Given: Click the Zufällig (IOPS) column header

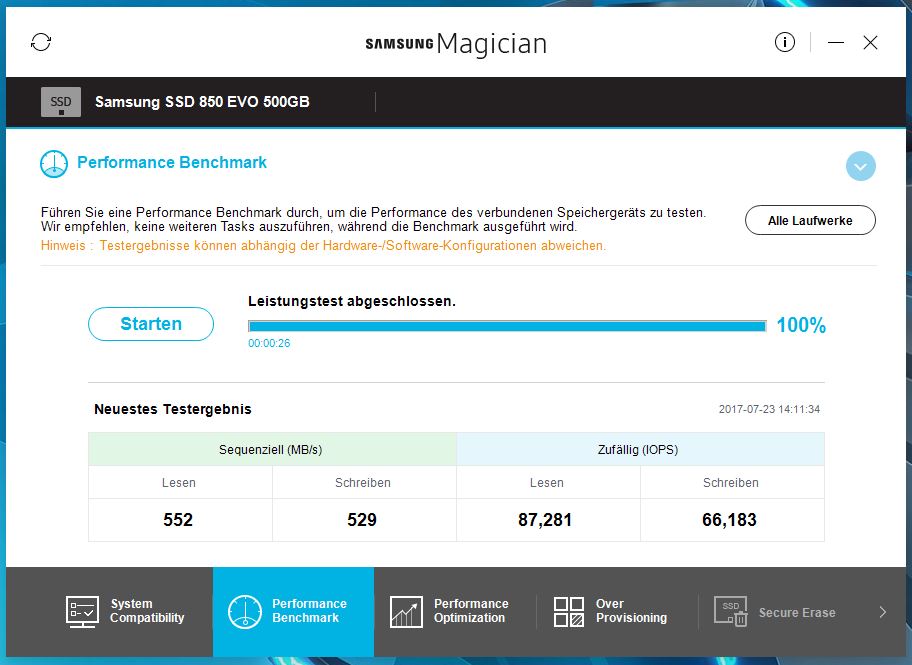Looking at the screenshot, I should [640, 449].
